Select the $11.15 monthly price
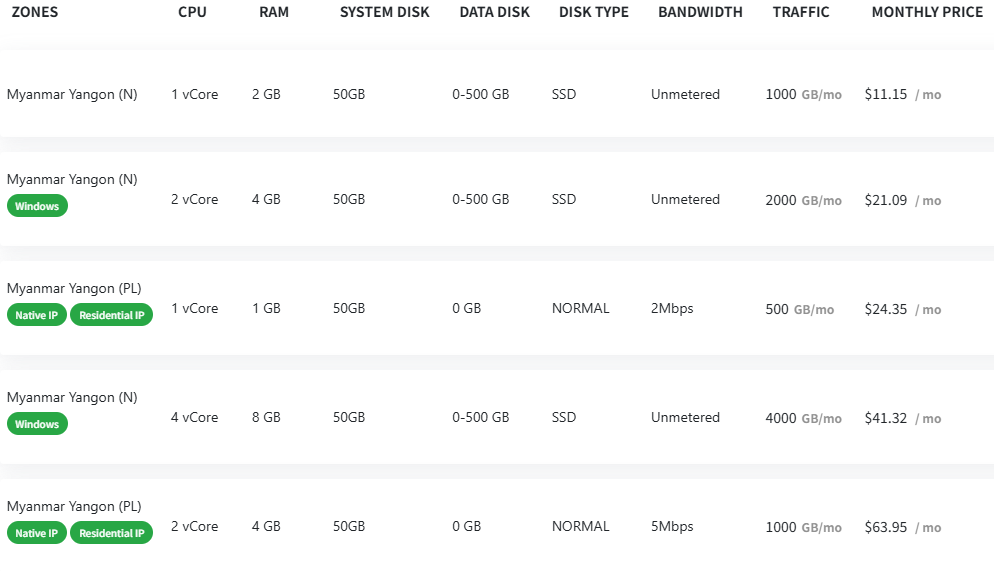994x571 pixels. pyautogui.click(x=886, y=95)
